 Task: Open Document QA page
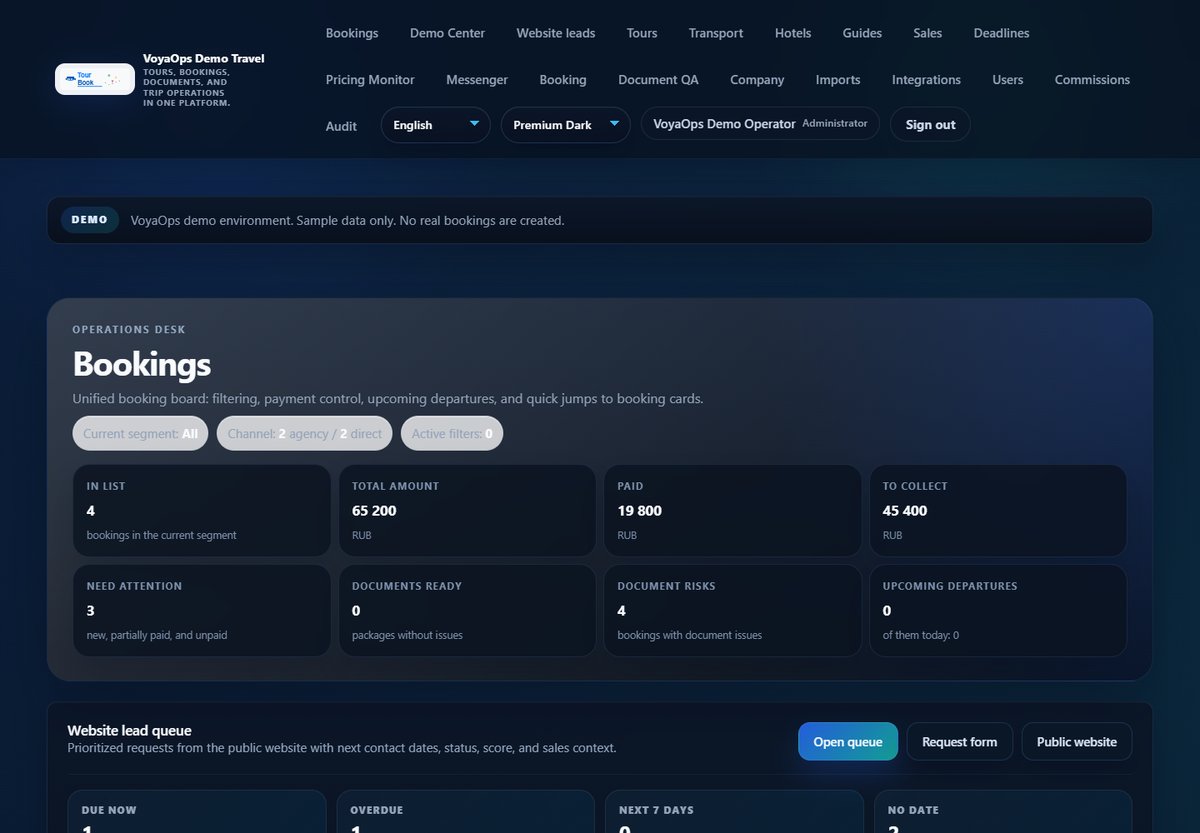tap(658, 80)
